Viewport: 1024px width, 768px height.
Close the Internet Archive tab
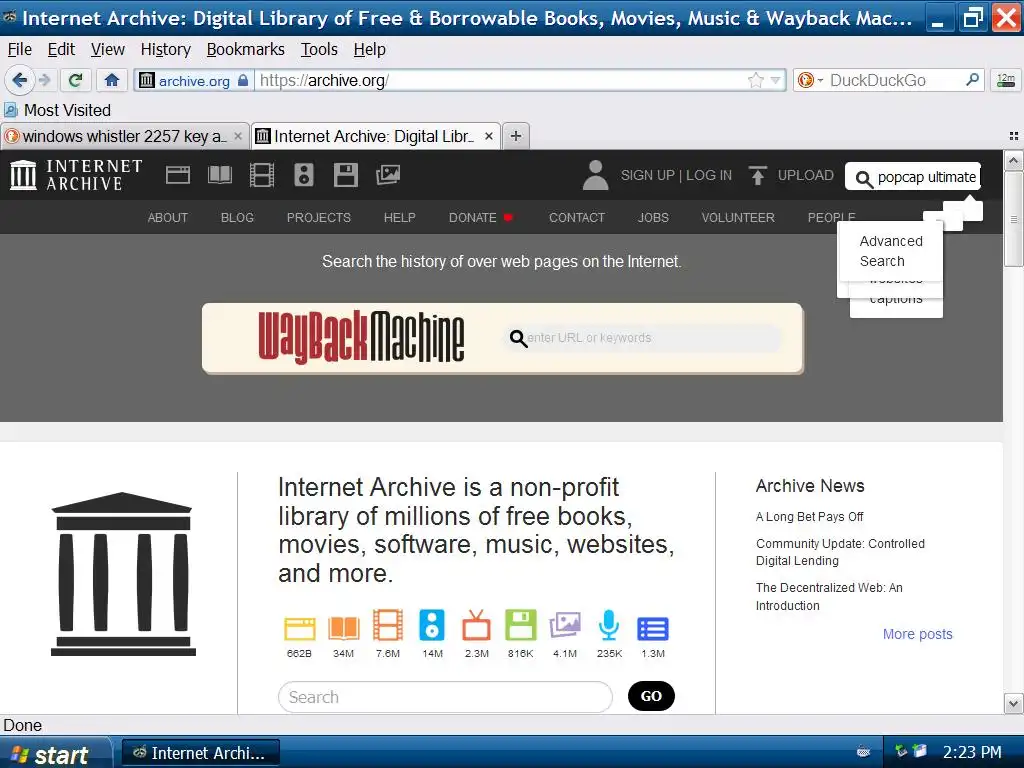tap(488, 136)
